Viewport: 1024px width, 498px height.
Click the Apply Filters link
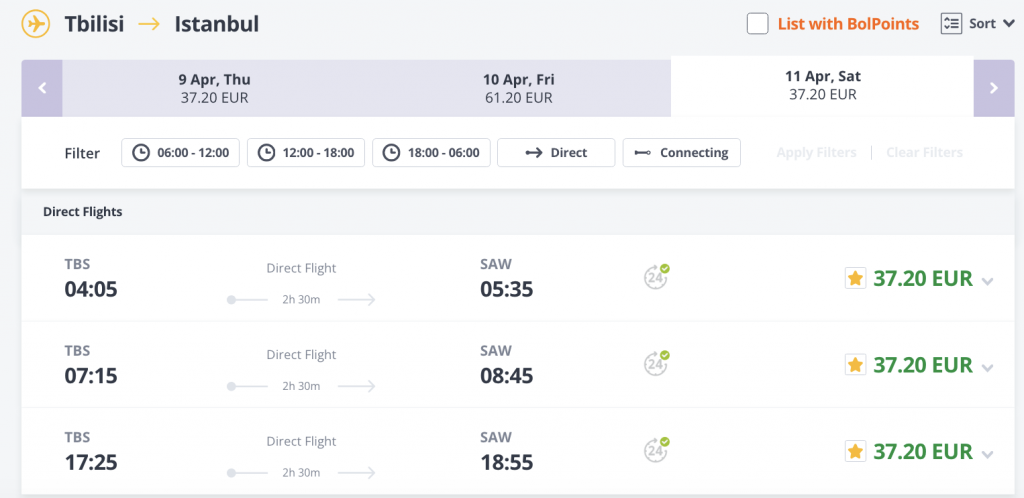point(816,153)
